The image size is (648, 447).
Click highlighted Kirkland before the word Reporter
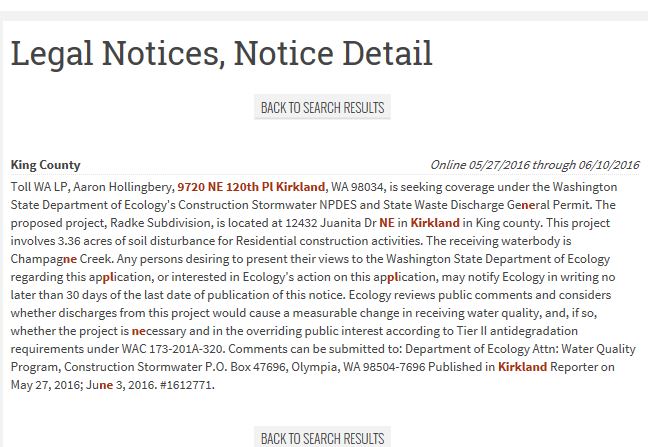pyautogui.click(x=522, y=367)
